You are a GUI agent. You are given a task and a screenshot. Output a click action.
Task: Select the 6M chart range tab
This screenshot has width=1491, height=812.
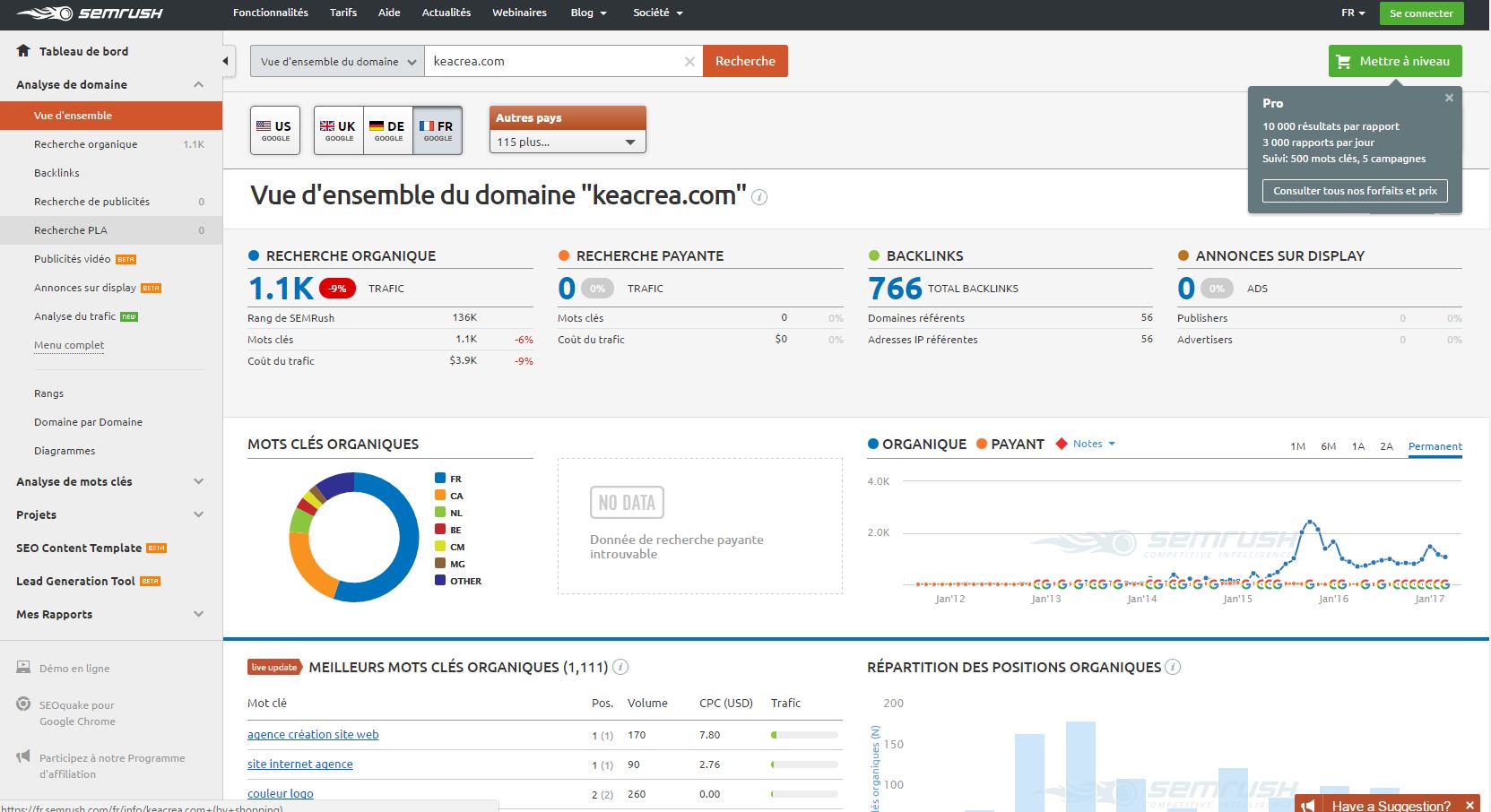(x=1329, y=446)
